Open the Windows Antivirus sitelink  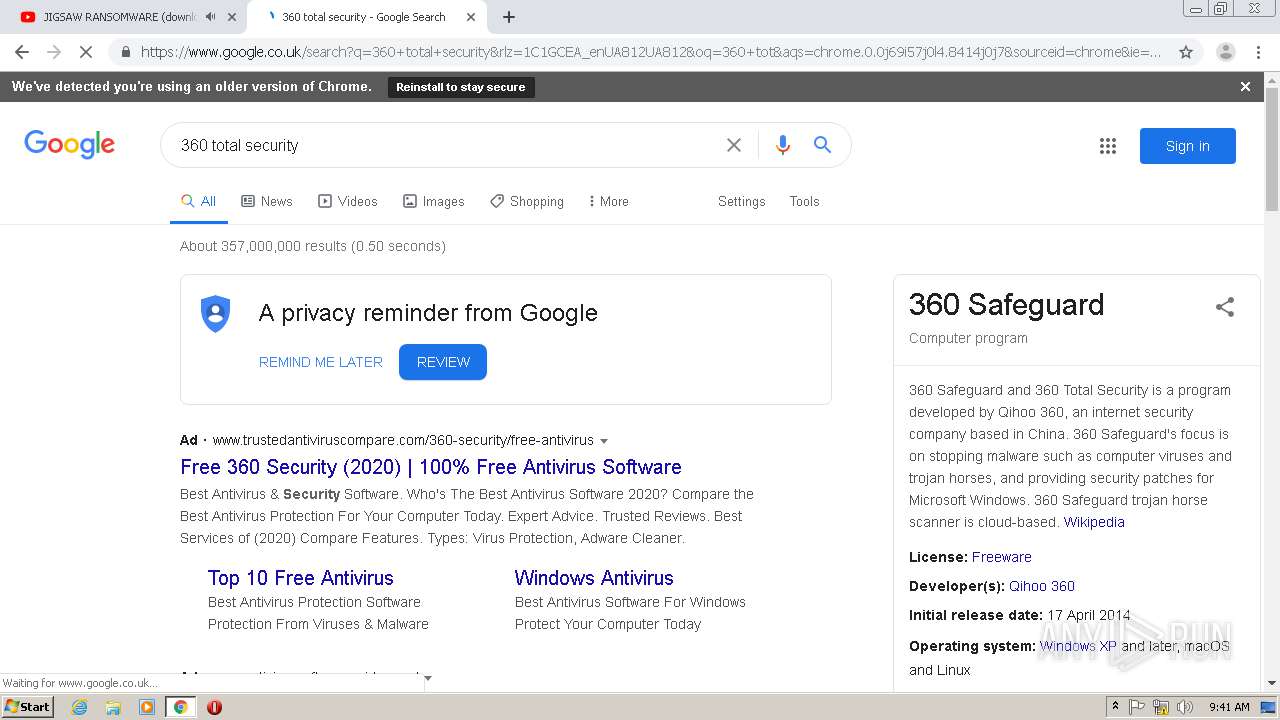(594, 578)
